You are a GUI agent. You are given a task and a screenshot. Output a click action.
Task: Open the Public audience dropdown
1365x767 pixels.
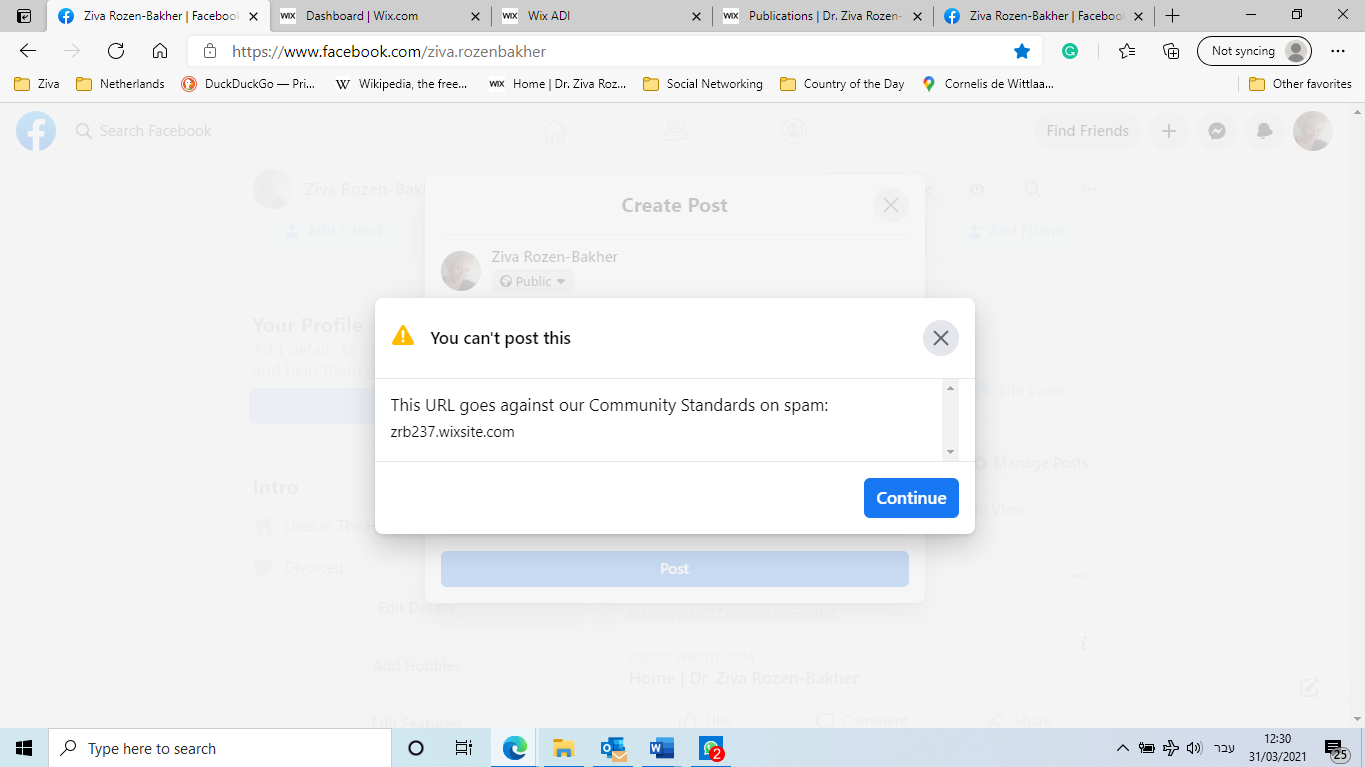point(533,281)
